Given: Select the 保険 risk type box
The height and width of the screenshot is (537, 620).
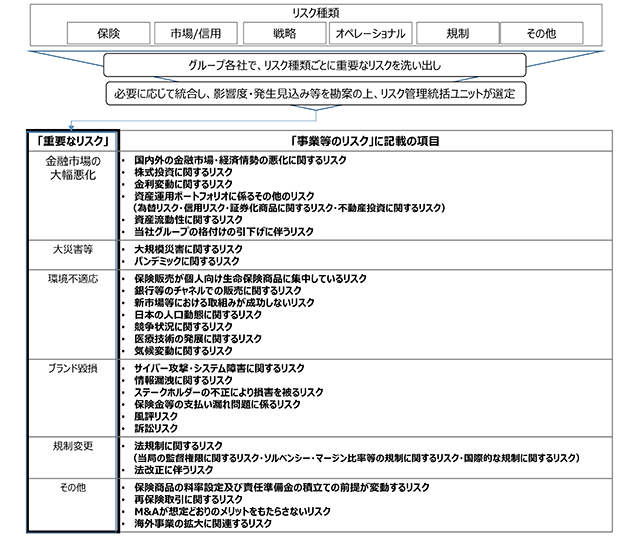Looking at the screenshot, I should pos(109,33).
